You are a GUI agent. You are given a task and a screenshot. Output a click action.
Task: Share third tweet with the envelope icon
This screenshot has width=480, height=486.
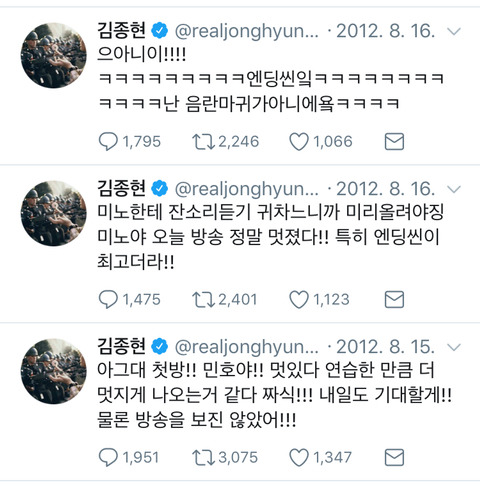pyautogui.click(x=394, y=457)
